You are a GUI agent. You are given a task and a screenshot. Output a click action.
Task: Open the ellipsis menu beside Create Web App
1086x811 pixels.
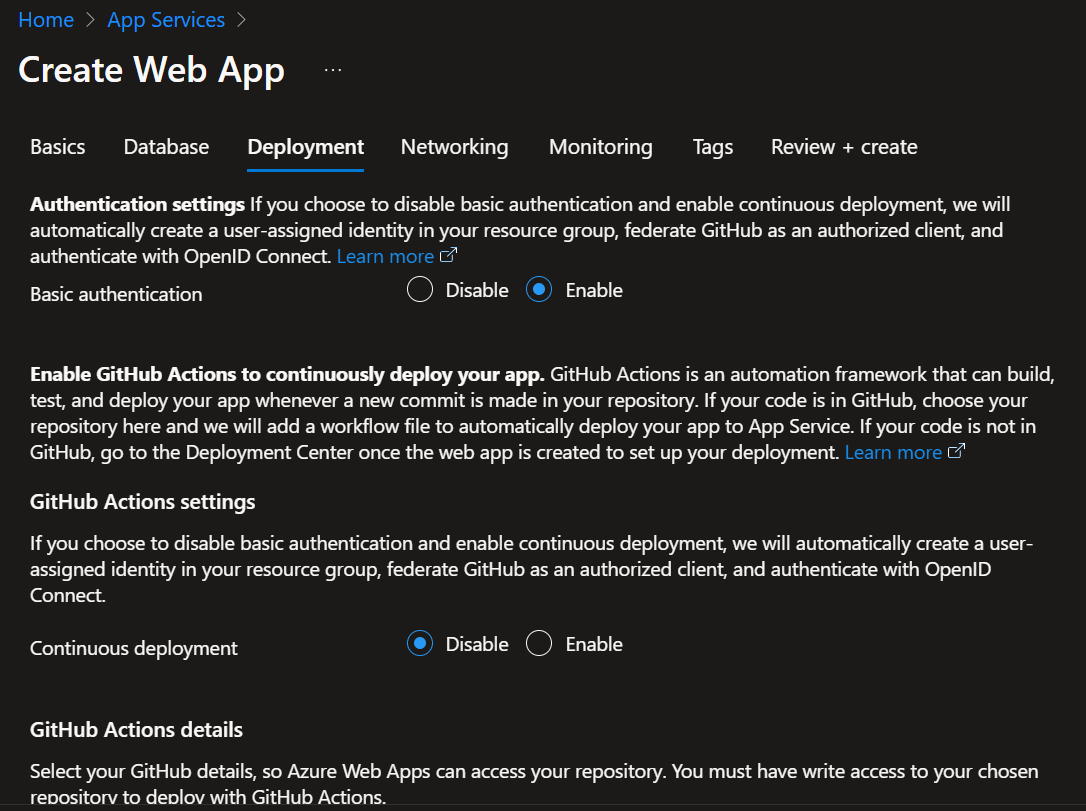point(333,70)
